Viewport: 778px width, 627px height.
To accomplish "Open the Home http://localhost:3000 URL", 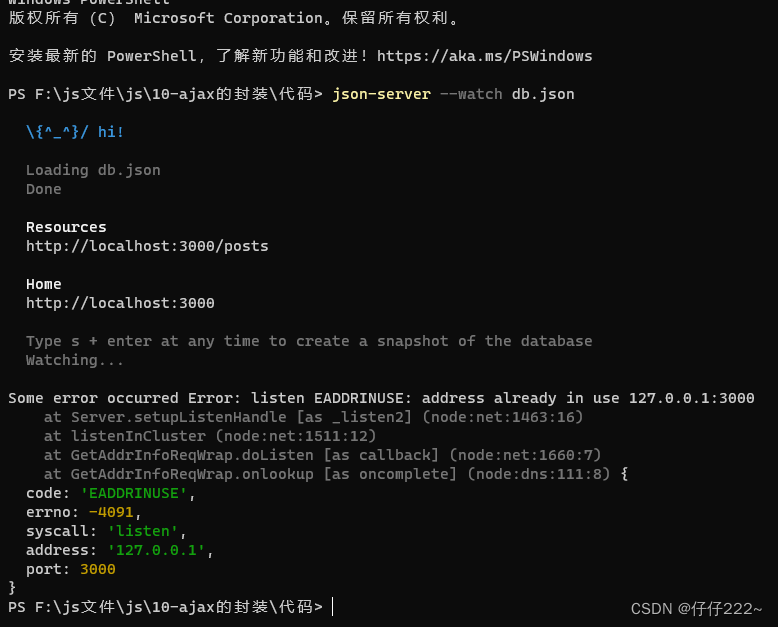I will tap(120, 303).
